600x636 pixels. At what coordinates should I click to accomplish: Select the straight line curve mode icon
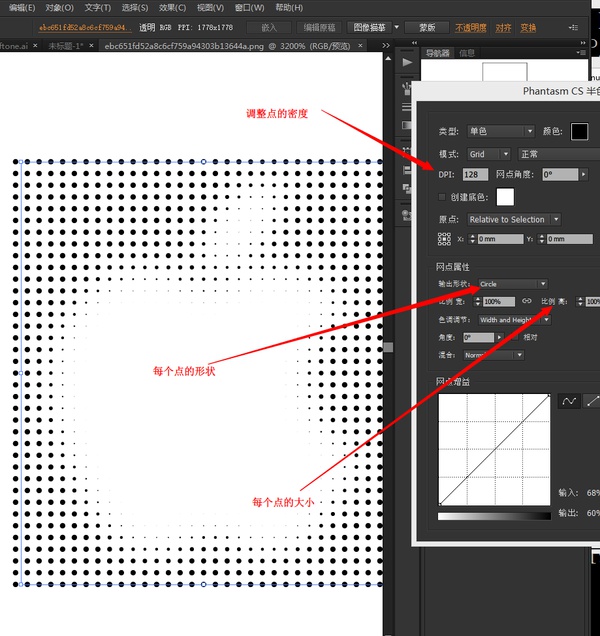pos(591,401)
